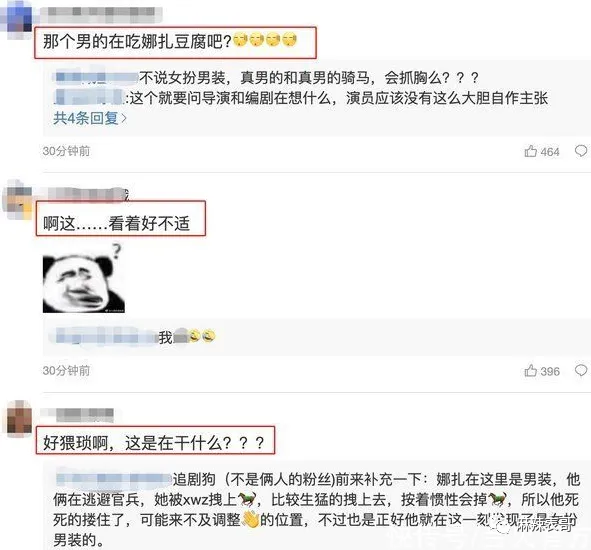Open the blurred replier name before 不说女扮男装
The width and height of the screenshot is (591, 550).
coord(96,78)
